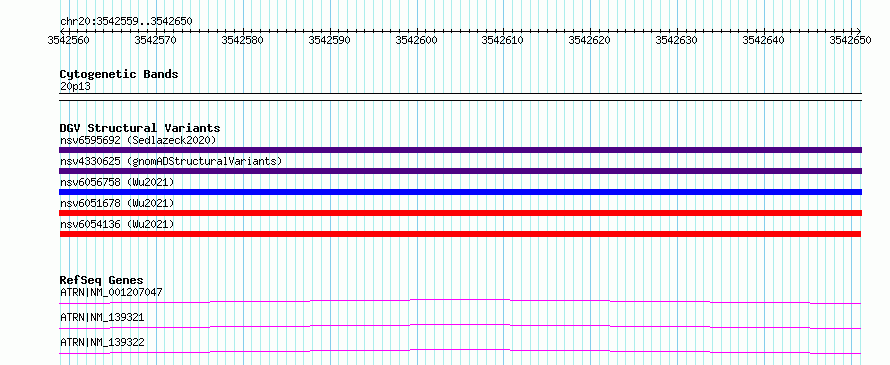This screenshot has width=890, height=365.
Task: Click ruler tick label 3542650
Action: coord(850,40)
